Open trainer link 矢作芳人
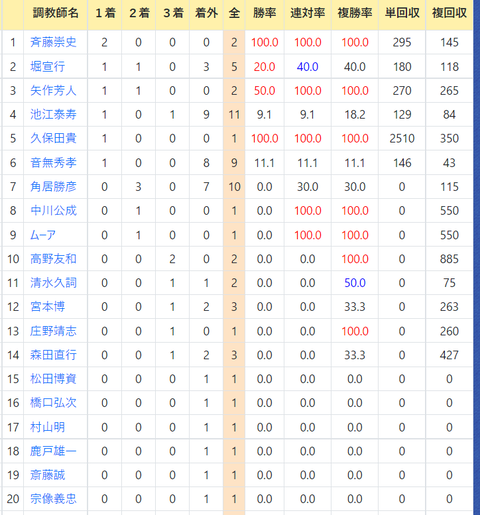 tap(53, 91)
